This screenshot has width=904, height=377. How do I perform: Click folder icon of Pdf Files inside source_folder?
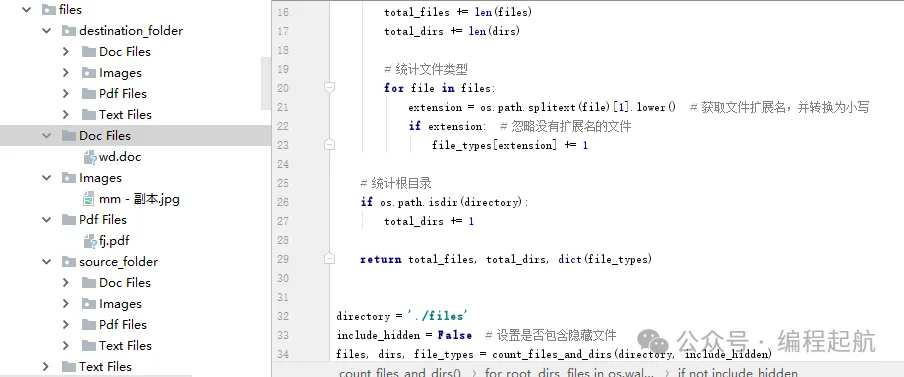[89, 325]
